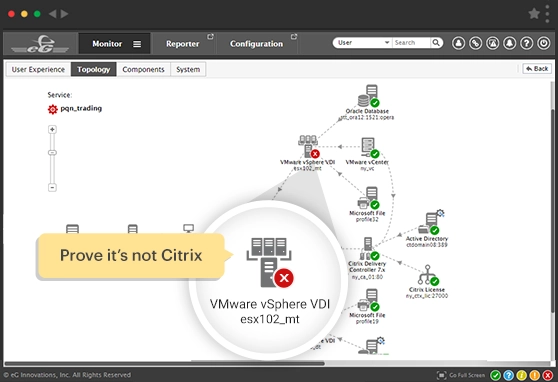This screenshot has width=558, height=382.
Task: Select the Oracle Database node icon
Action: [368, 96]
